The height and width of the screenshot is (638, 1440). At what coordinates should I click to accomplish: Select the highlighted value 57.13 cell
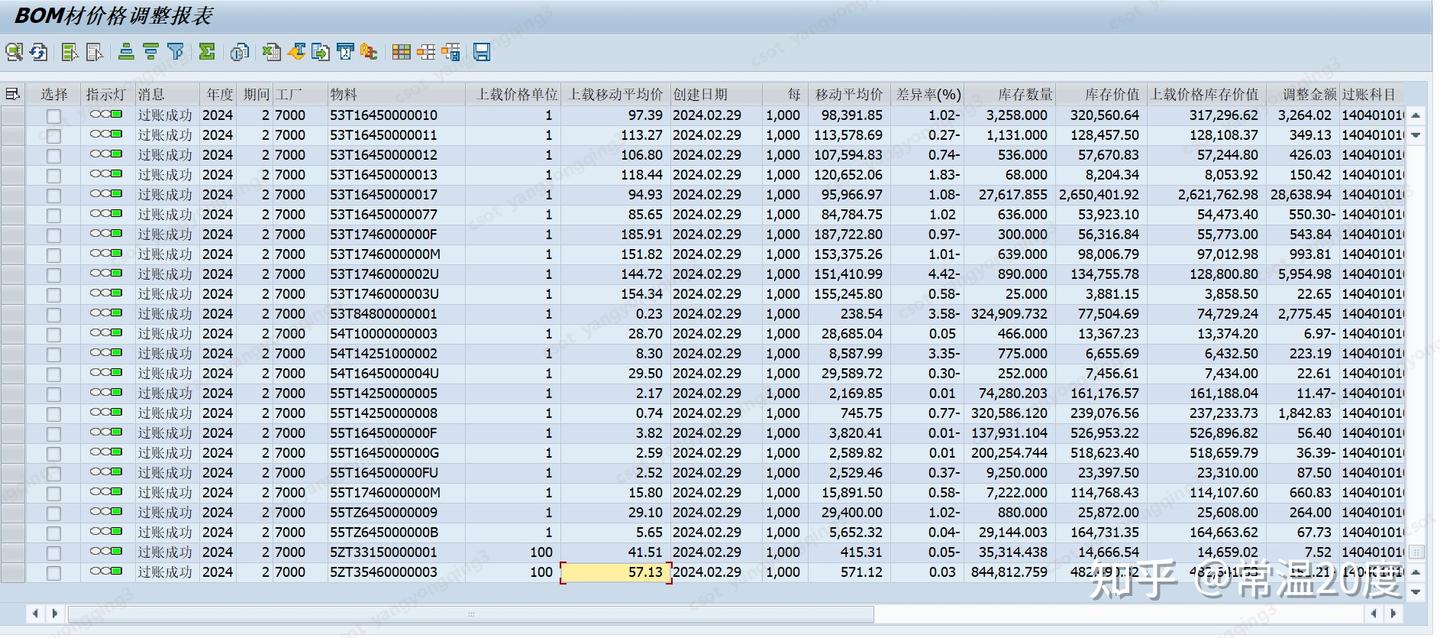tap(613, 572)
